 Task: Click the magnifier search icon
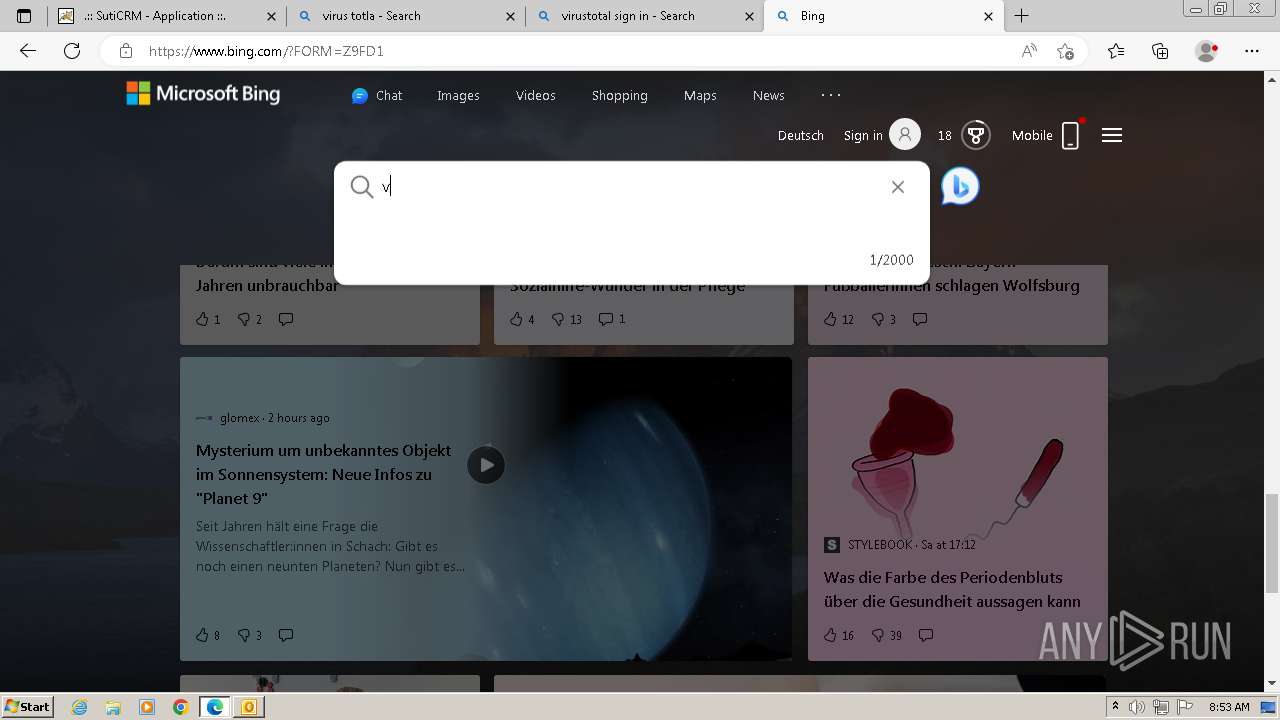(x=362, y=187)
